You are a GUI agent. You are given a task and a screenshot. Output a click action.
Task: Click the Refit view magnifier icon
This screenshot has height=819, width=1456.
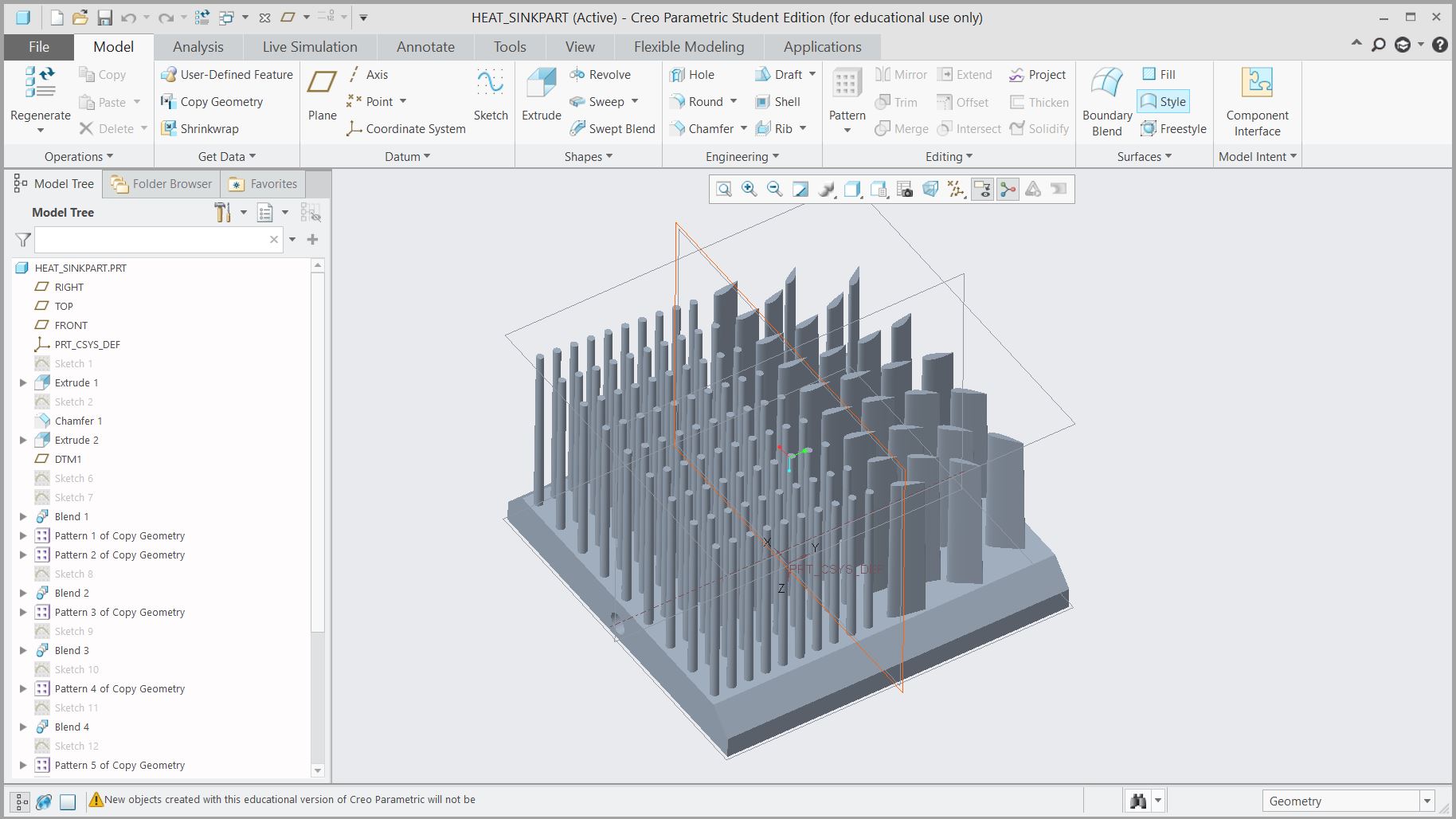723,190
